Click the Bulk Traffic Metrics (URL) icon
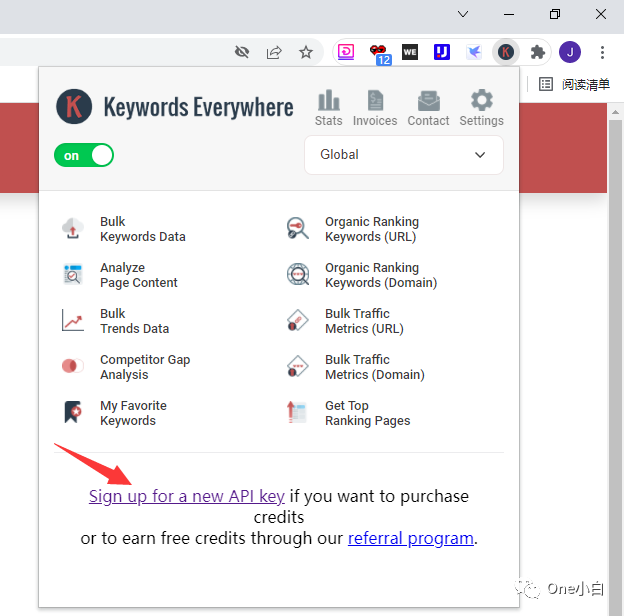Image resolution: width=624 pixels, height=616 pixels. [298, 320]
